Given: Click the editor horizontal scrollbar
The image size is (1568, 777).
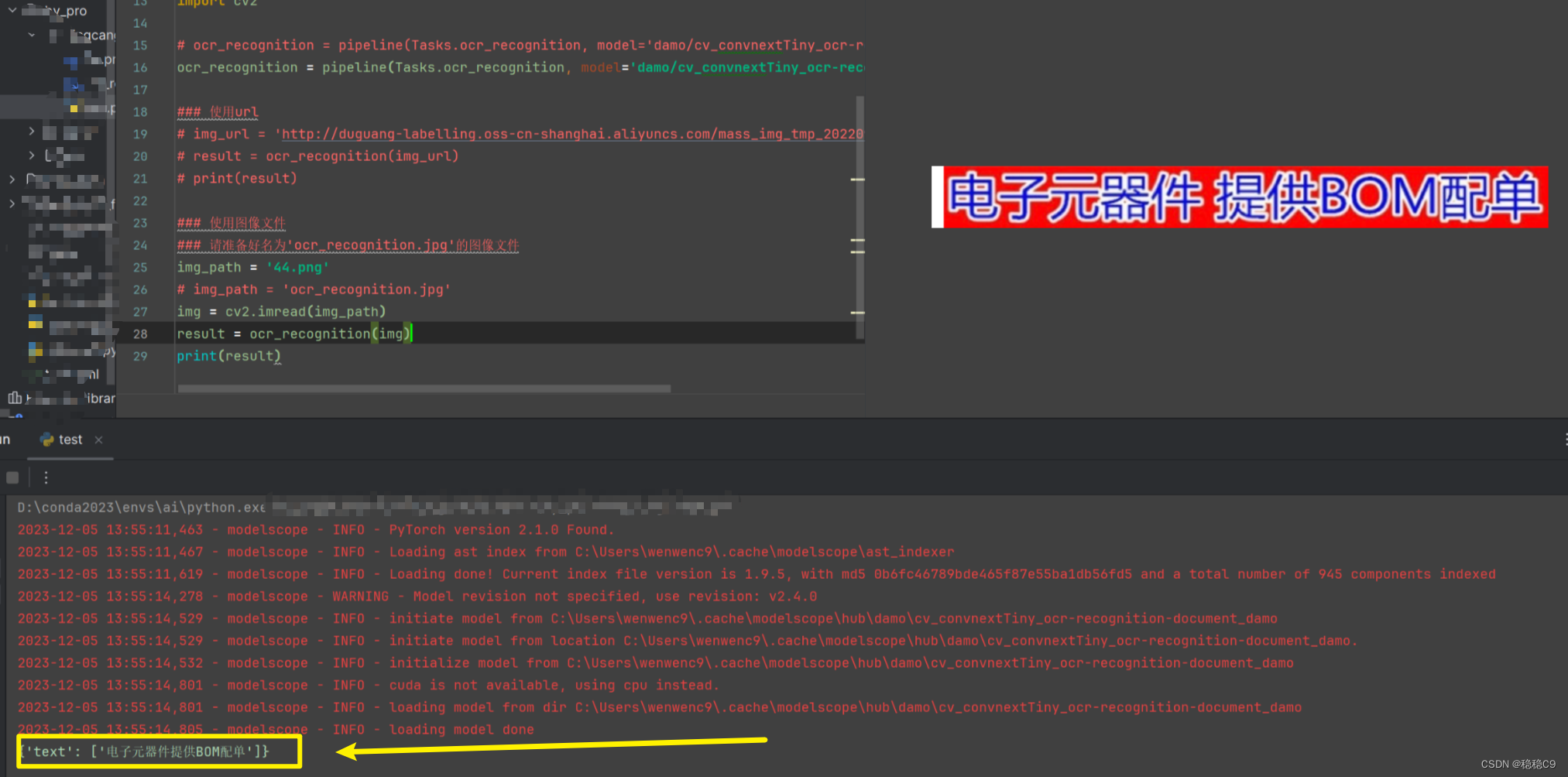Looking at the screenshot, I should (424, 388).
